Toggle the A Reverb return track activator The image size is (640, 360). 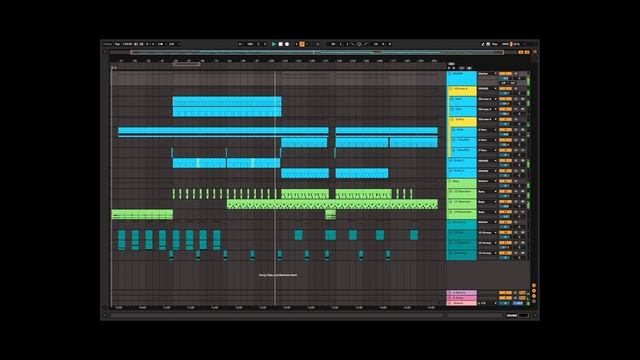point(505,293)
